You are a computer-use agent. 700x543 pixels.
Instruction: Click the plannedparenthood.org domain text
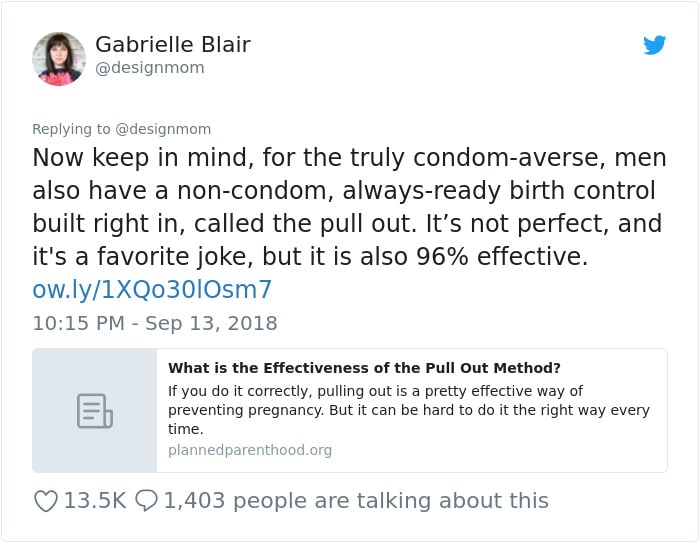coord(250,450)
